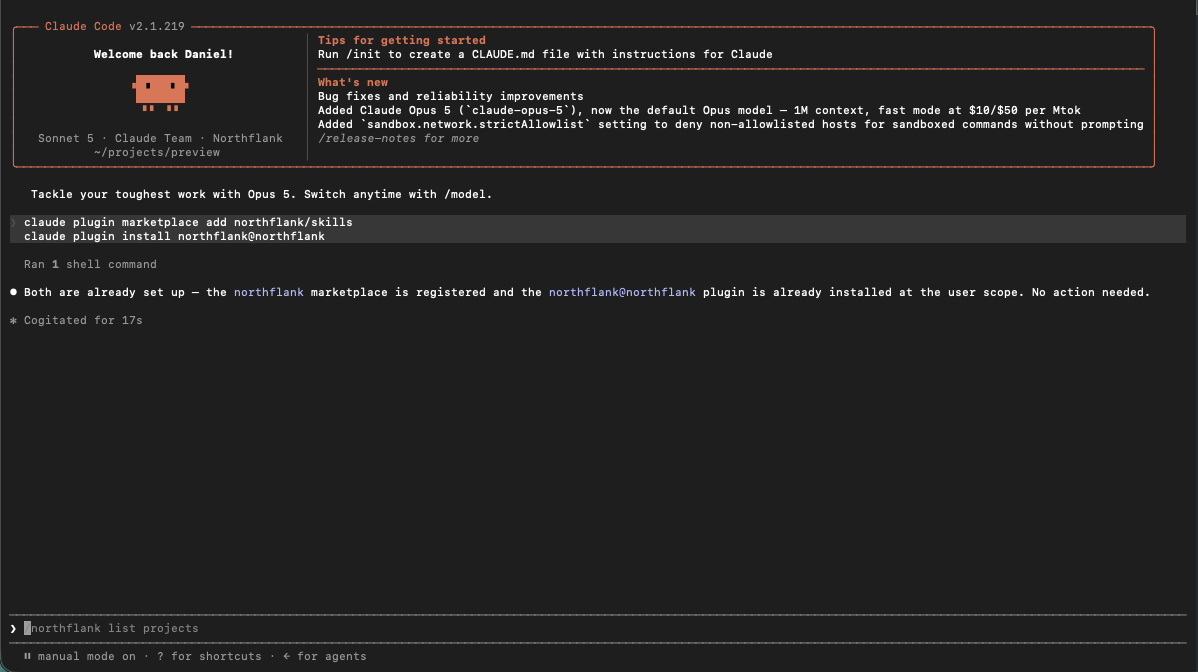Click the 'Ran 1 shell command' line
The width and height of the screenshot is (1198, 672).
[90, 264]
